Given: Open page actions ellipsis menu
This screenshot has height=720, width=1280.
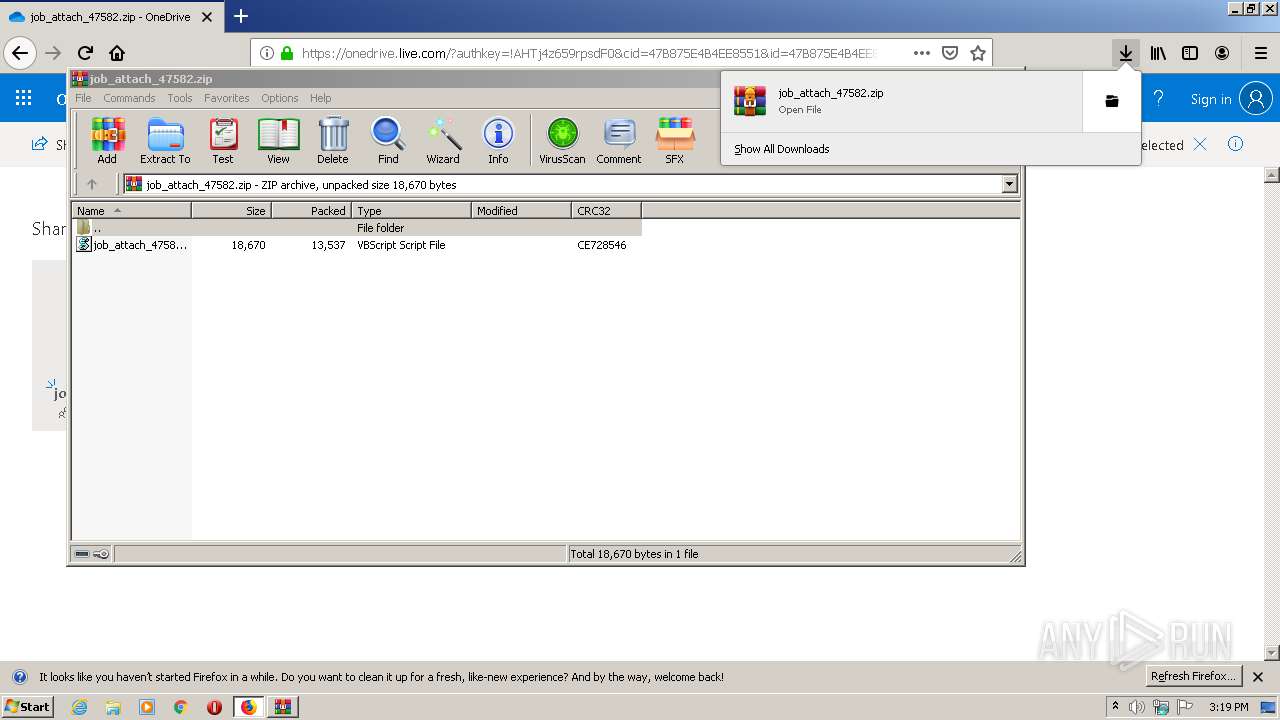Looking at the screenshot, I should click(922, 53).
